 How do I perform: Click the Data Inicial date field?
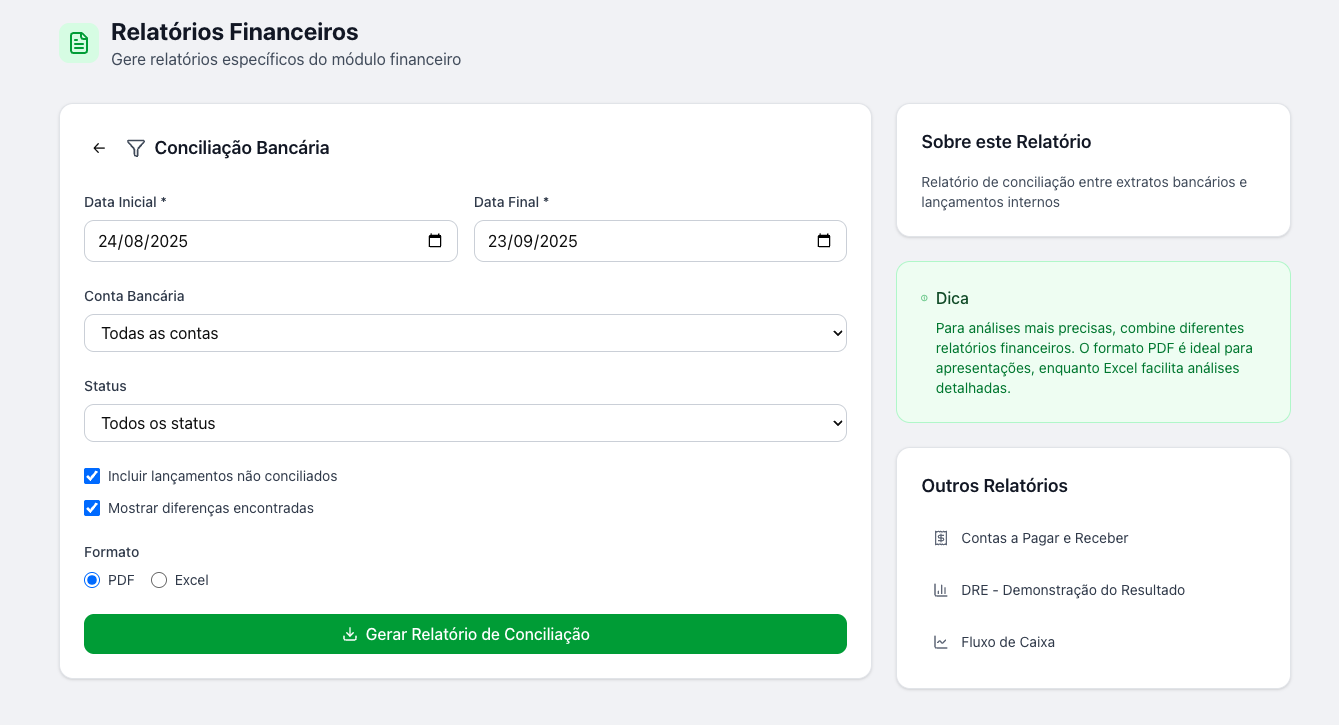click(250, 241)
